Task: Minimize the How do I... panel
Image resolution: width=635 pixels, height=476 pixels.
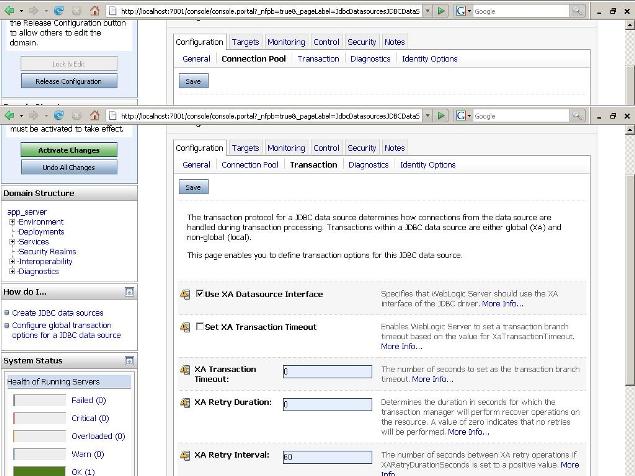Action: [129, 292]
